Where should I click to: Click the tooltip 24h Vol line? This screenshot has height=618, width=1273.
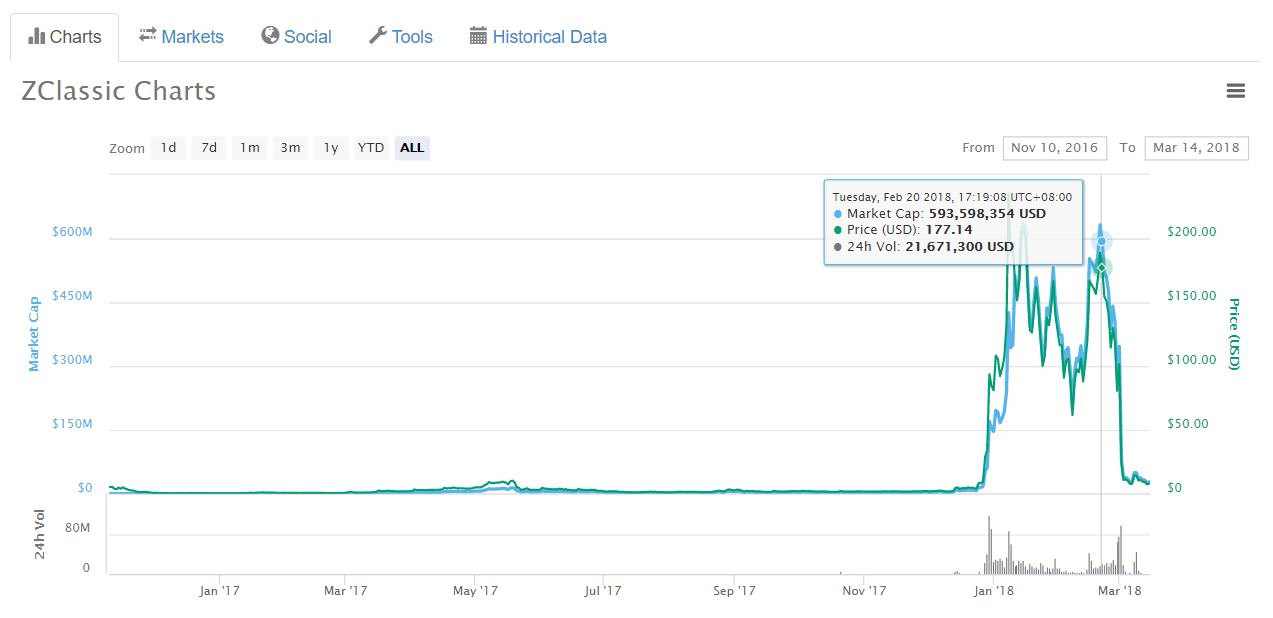[x=923, y=247]
